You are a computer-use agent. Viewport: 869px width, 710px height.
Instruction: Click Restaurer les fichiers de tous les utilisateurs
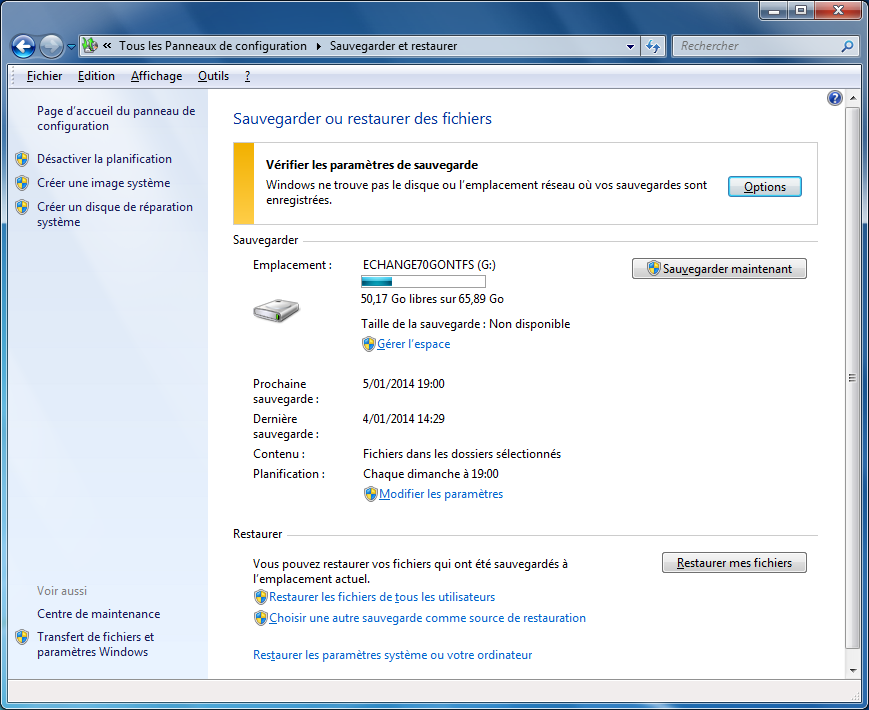coord(382,597)
